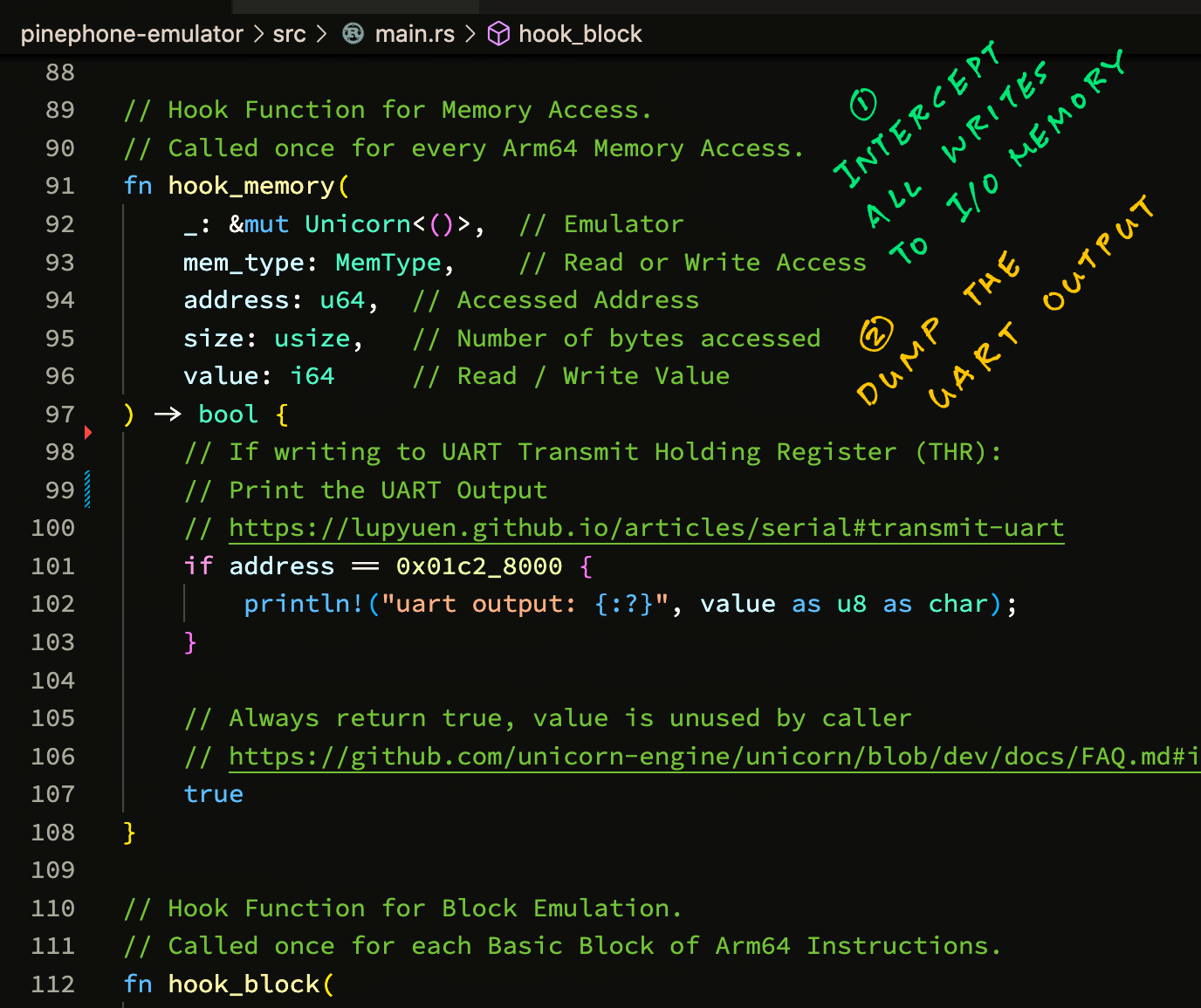Select line number 91 in the gutter

59,186
